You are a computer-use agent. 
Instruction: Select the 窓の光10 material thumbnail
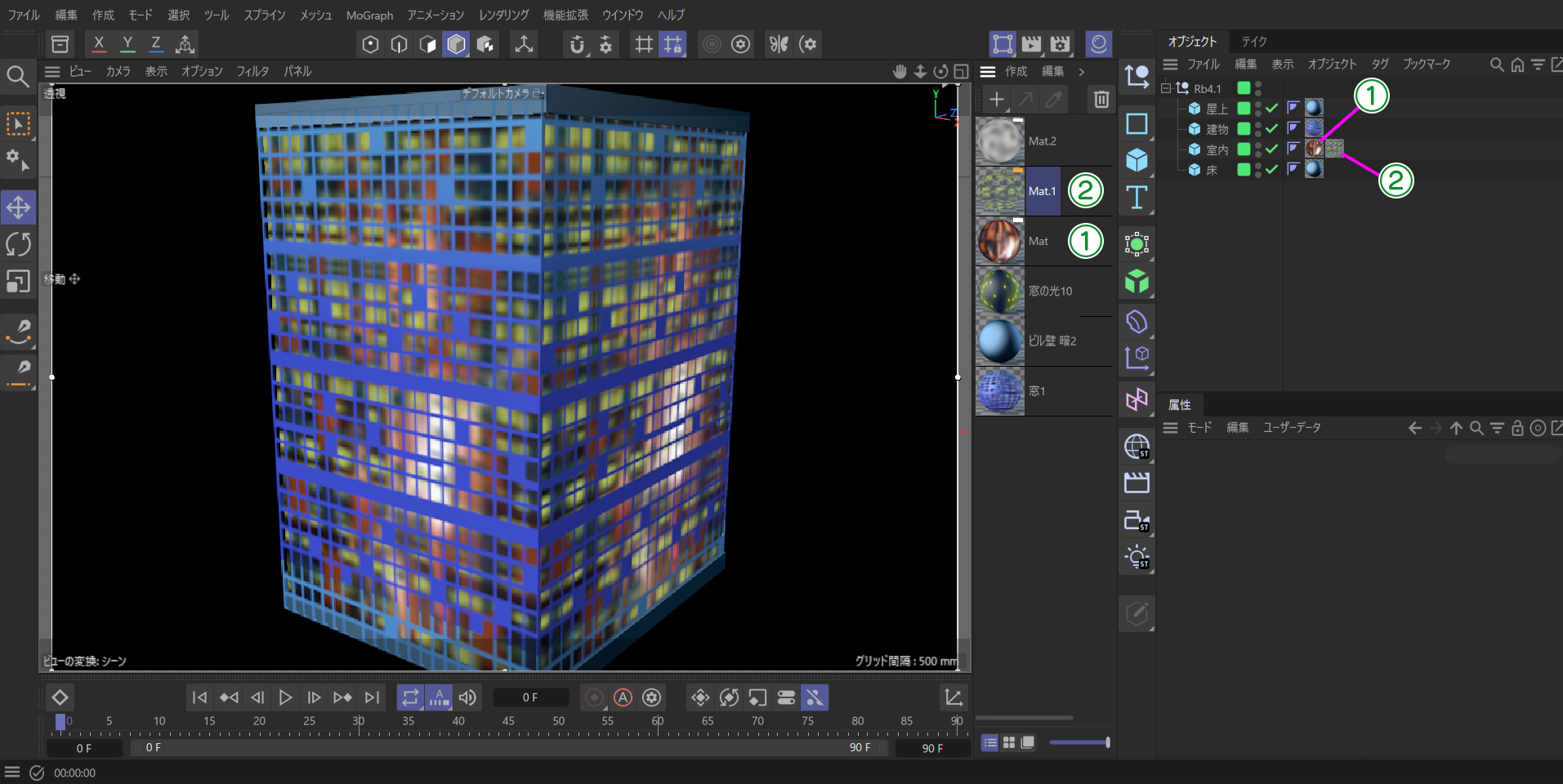(1000, 292)
